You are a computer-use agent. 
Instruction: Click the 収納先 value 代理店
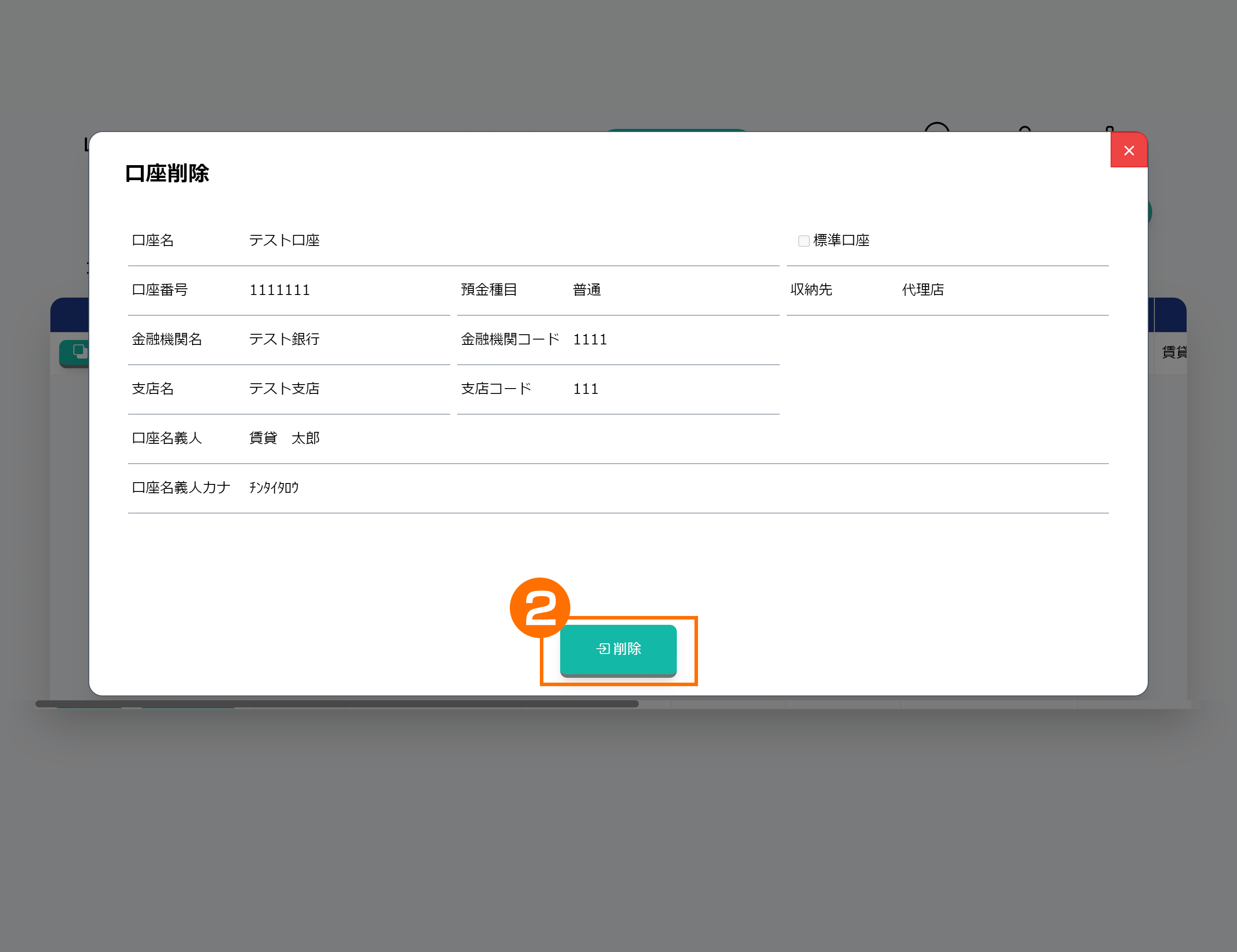[922, 291]
